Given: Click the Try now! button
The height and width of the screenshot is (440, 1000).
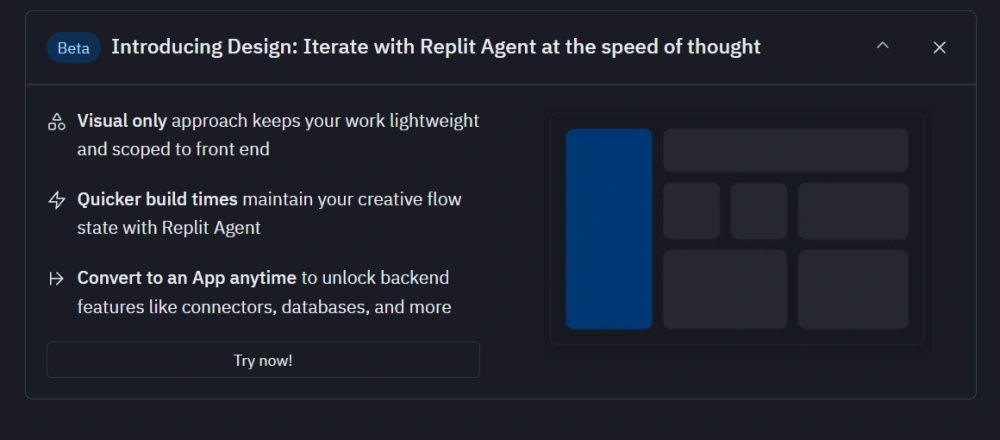Looking at the screenshot, I should pos(263,360).
